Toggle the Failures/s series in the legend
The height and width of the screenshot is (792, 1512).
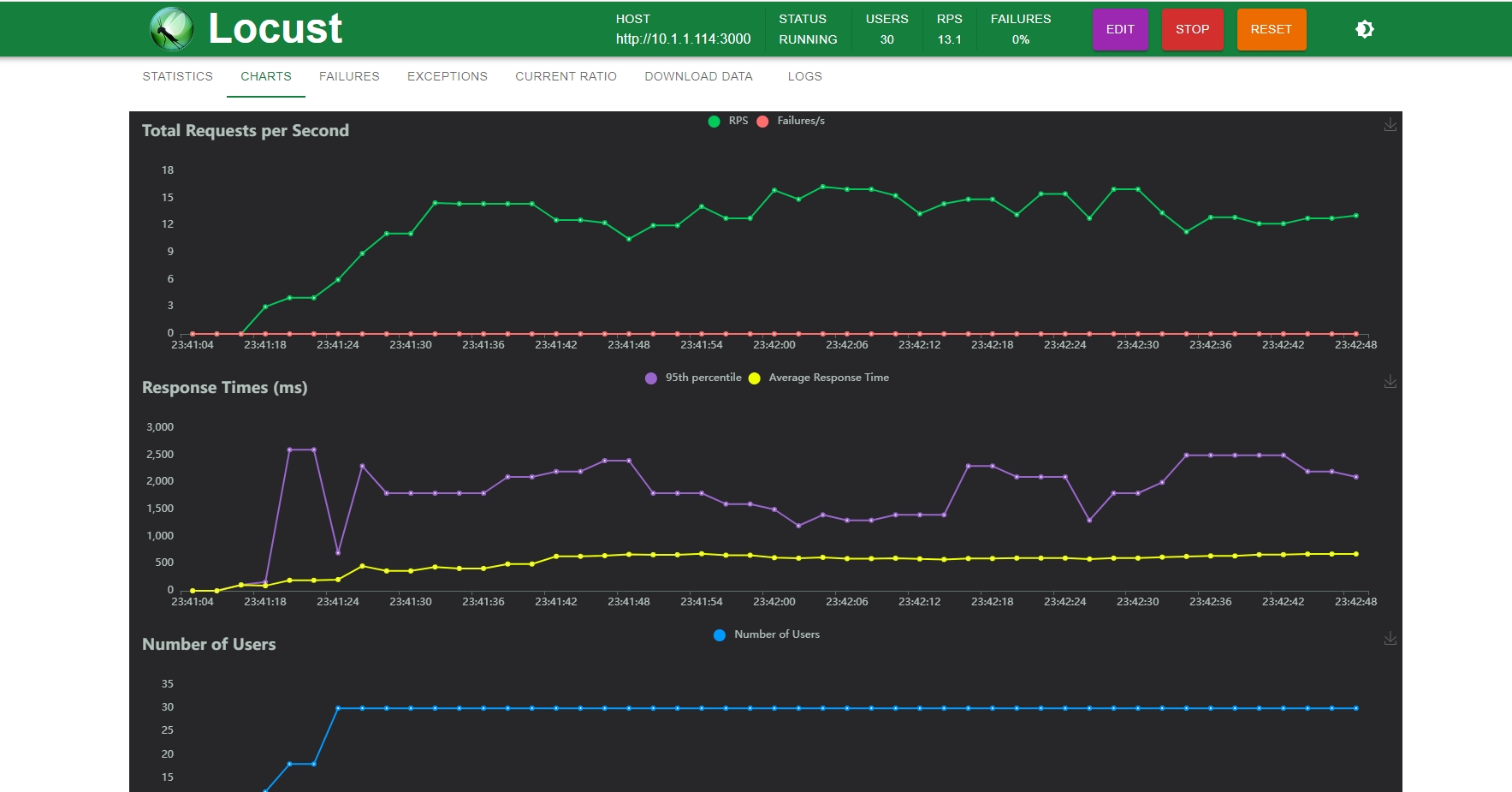(791, 121)
